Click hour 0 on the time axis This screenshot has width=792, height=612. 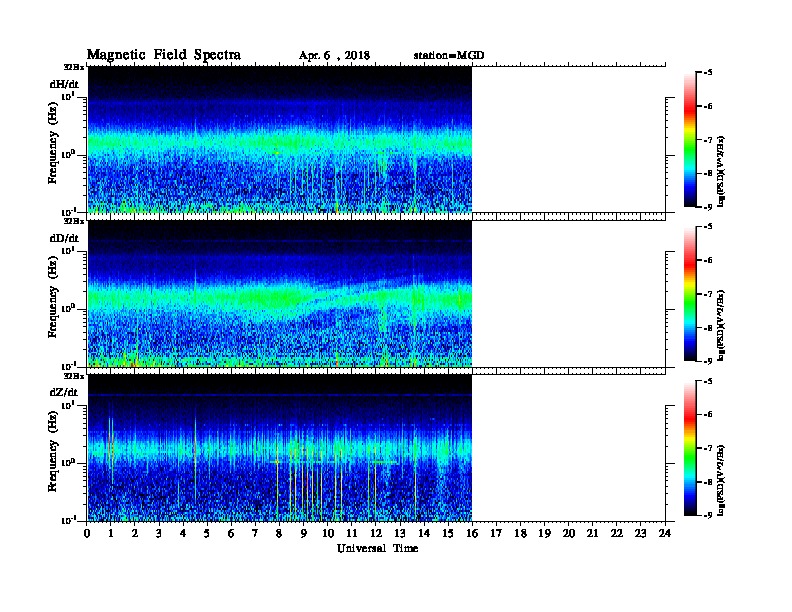tap(87, 534)
